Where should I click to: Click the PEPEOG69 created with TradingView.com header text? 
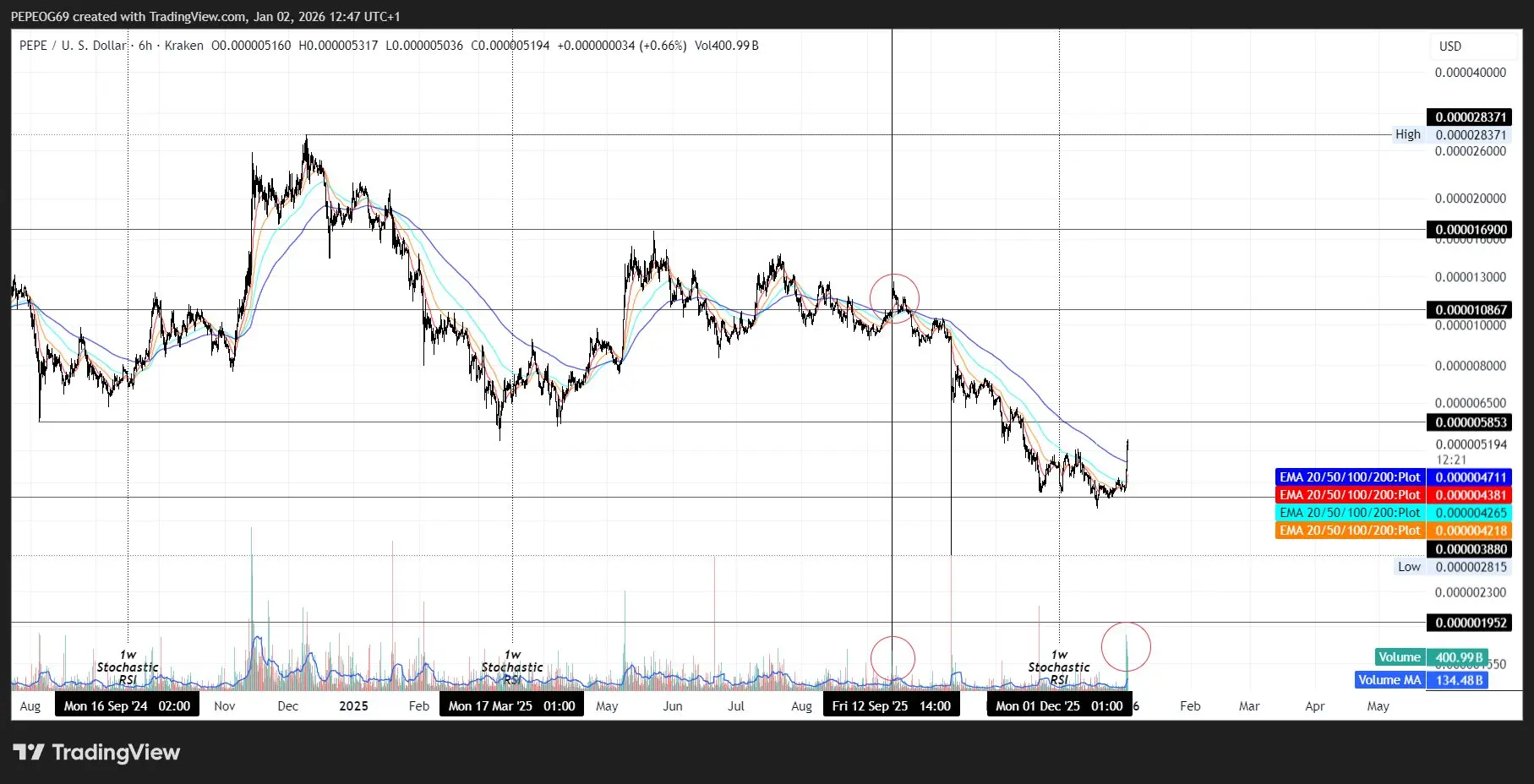205,16
